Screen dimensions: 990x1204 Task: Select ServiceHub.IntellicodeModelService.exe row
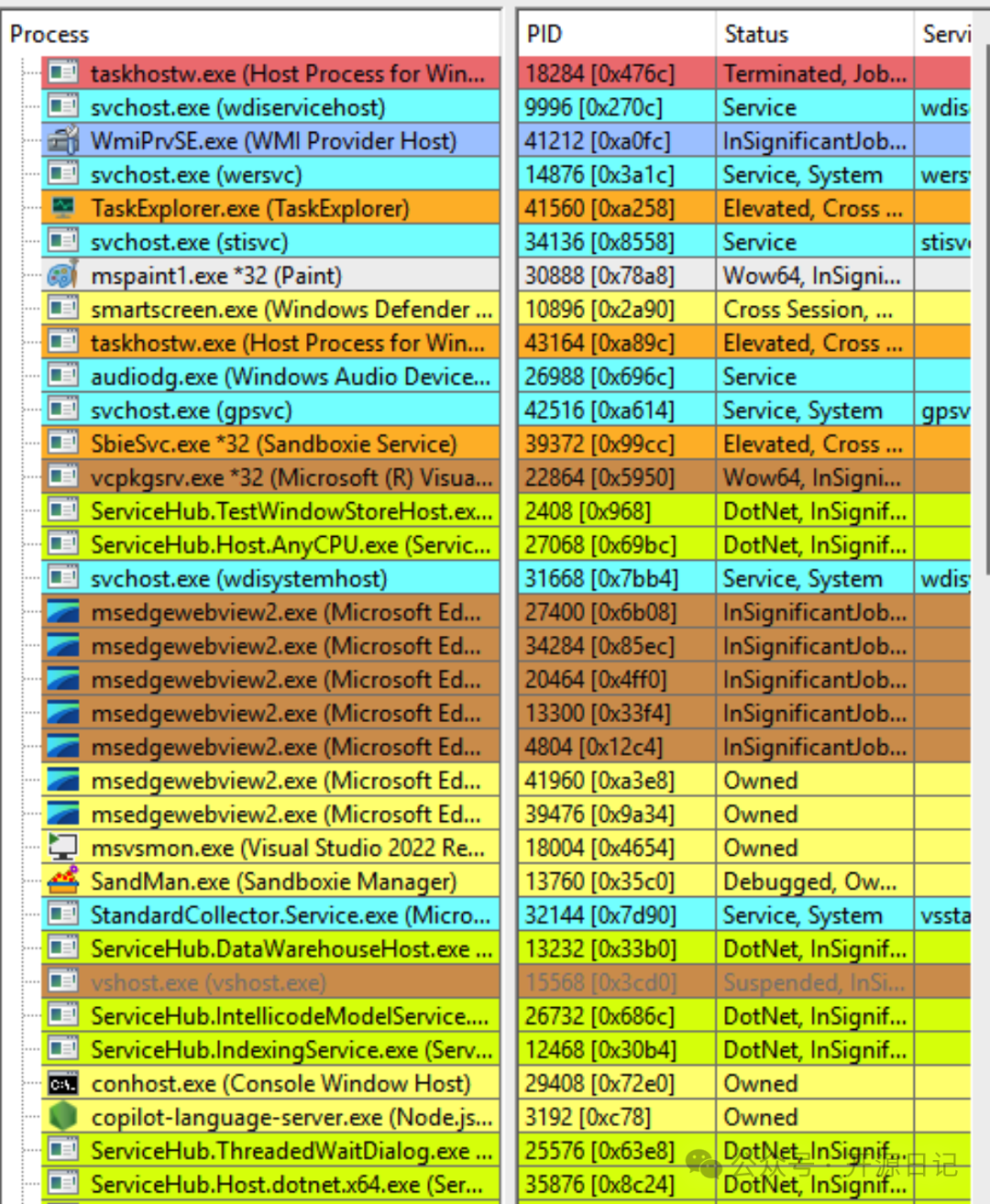[271, 1015]
